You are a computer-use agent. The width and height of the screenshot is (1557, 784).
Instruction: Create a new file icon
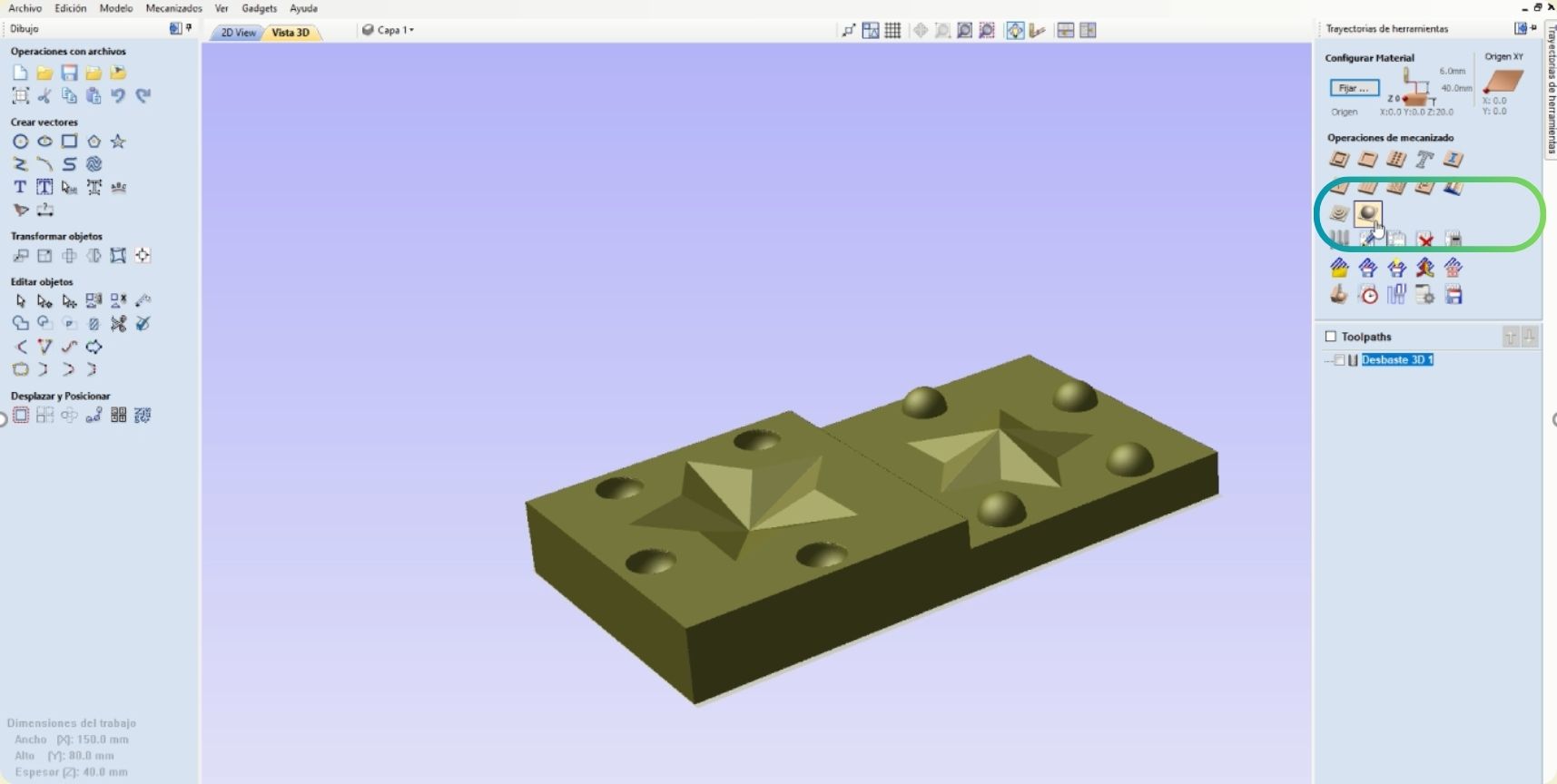tap(20, 73)
